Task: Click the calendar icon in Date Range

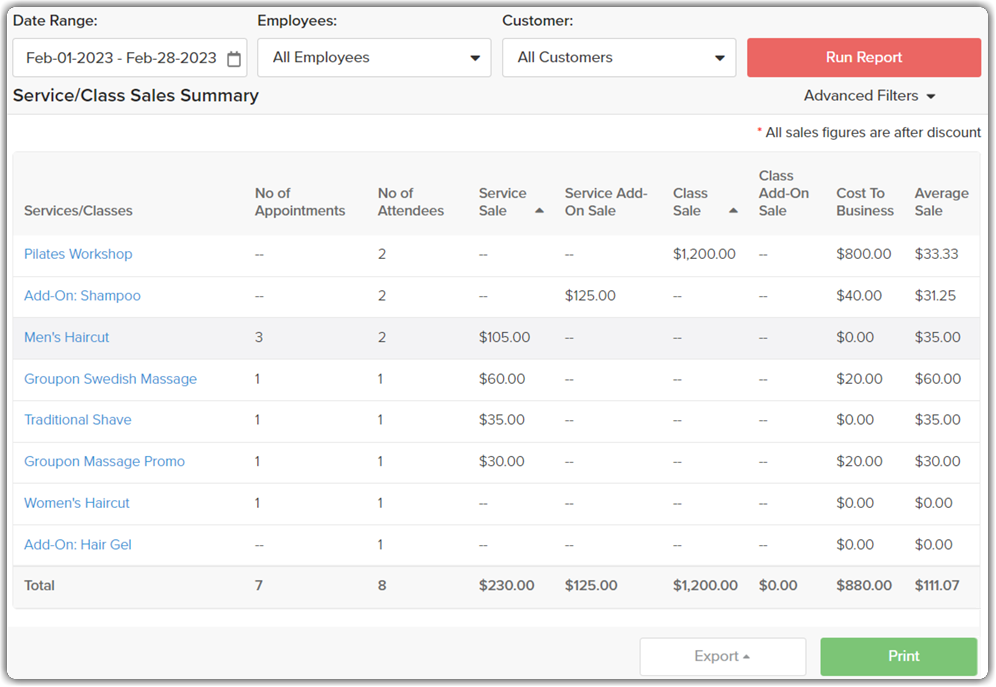Action: pyautogui.click(x=234, y=59)
